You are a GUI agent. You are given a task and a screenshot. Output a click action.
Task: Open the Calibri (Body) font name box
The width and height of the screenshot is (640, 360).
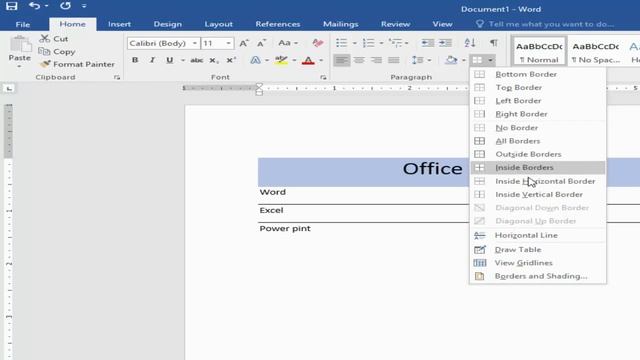[163, 43]
